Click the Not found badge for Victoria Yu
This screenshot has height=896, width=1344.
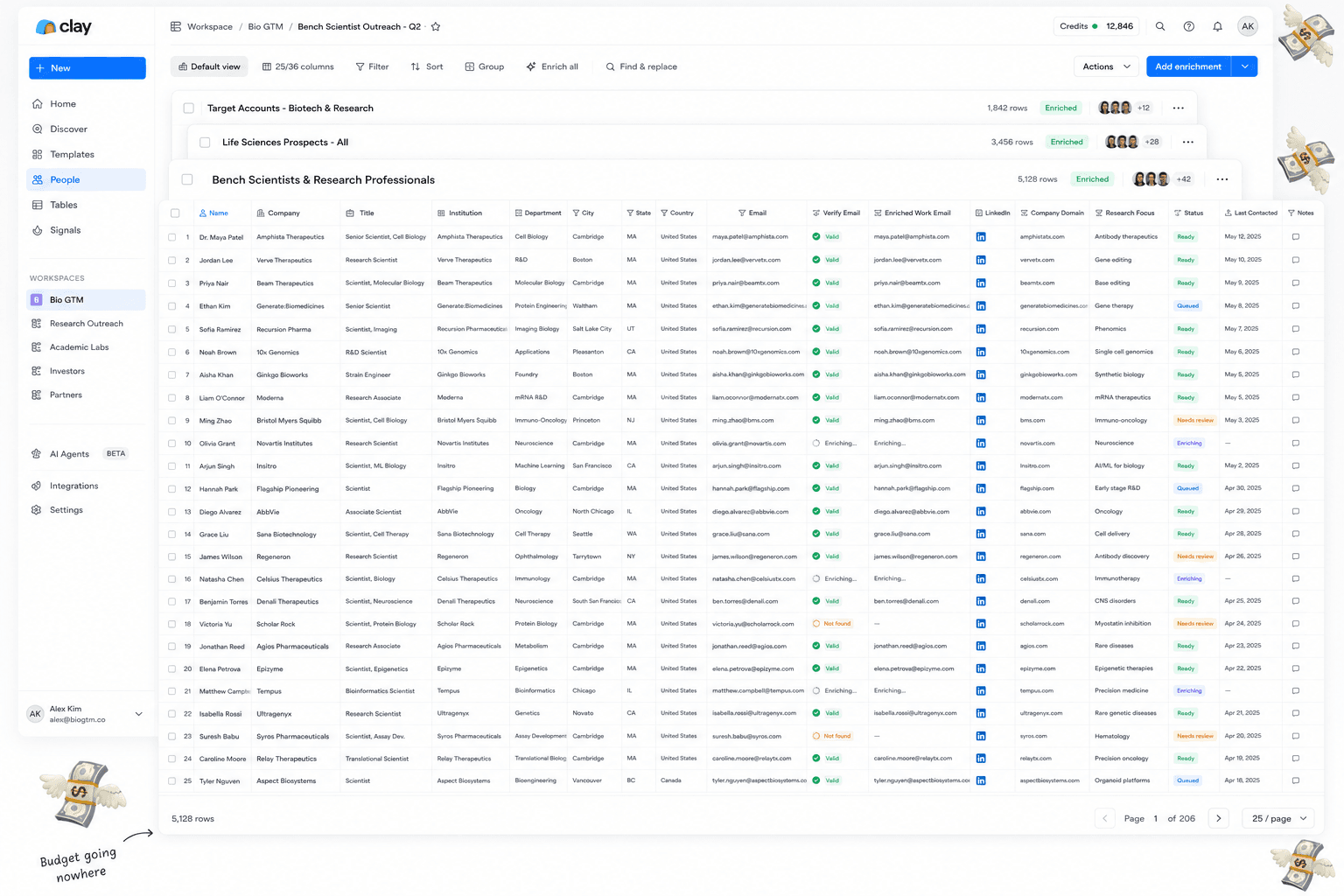tap(832, 624)
